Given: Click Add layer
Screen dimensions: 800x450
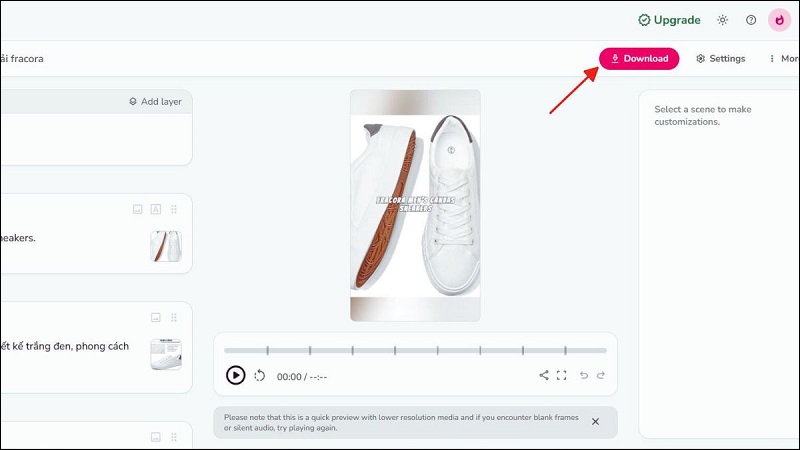Looking at the screenshot, I should [155, 102].
